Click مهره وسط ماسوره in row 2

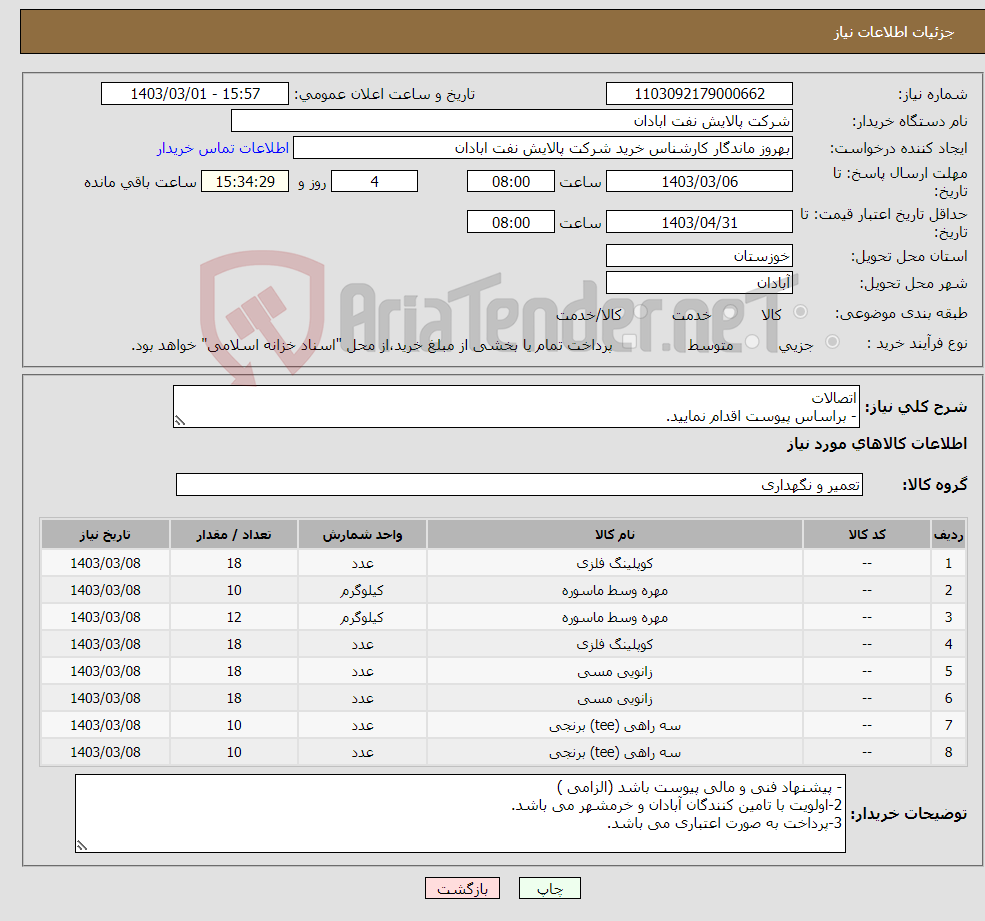click(615, 591)
